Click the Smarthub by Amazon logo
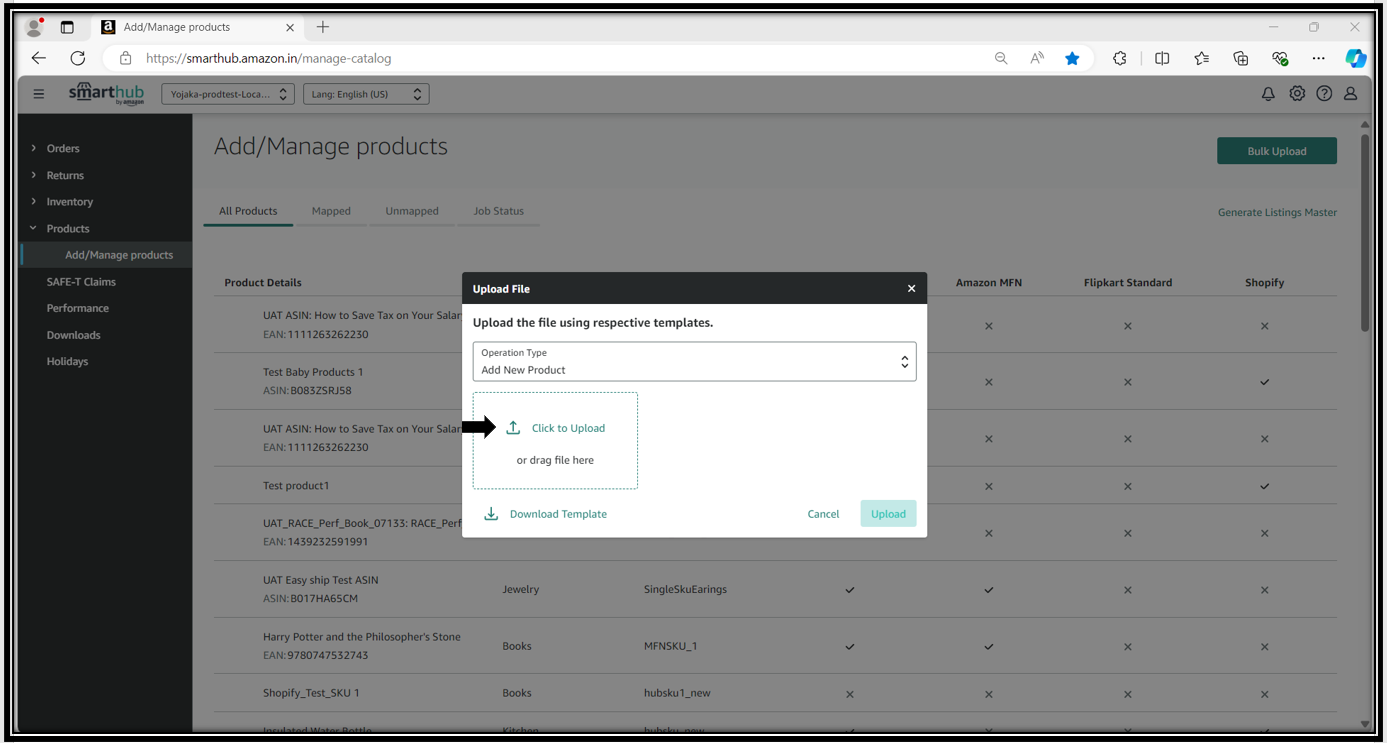The height and width of the screenshot is (743, 1387). tap(106, 94)
